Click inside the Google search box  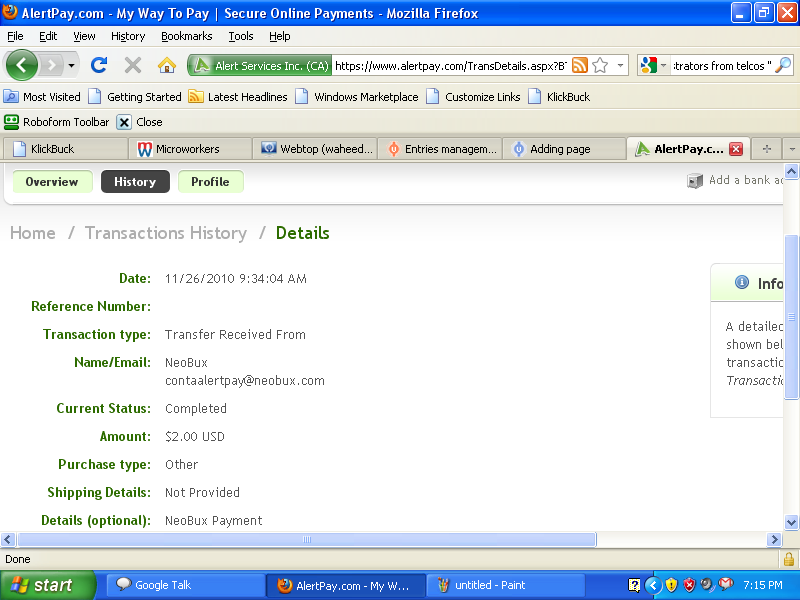[x=721, y=65]
